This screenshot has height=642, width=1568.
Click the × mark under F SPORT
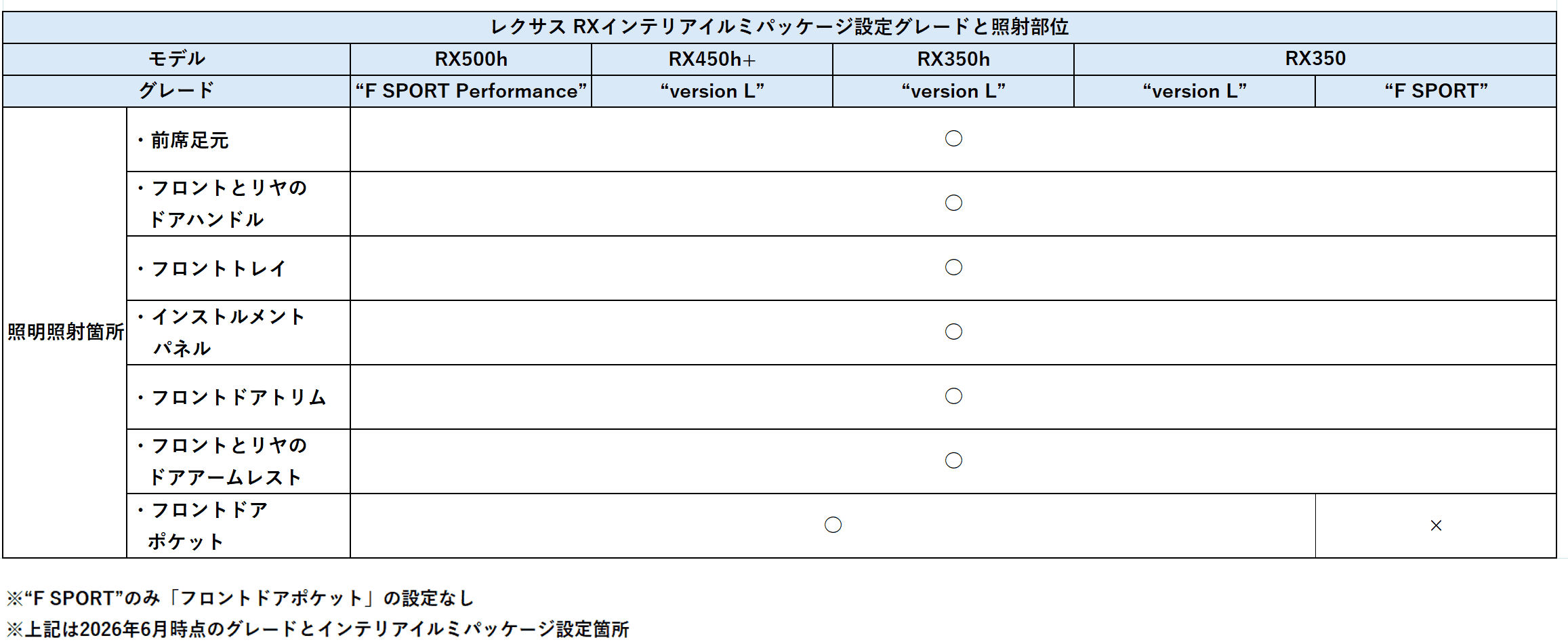click(x=1435, y=525)
